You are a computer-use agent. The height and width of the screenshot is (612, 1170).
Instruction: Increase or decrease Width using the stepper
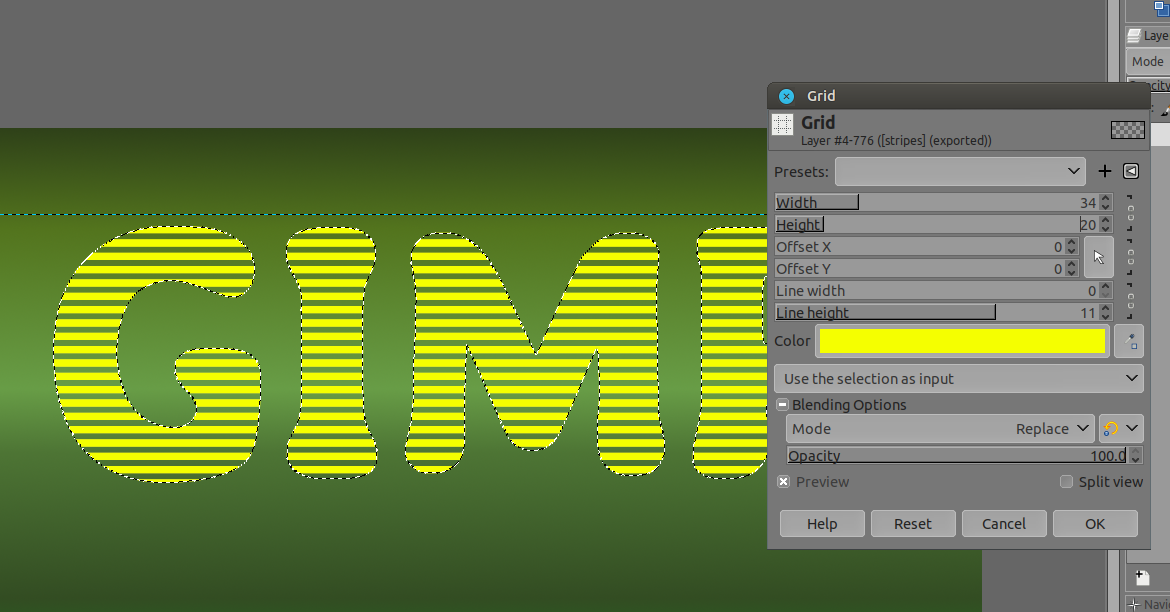point(1106,202)
